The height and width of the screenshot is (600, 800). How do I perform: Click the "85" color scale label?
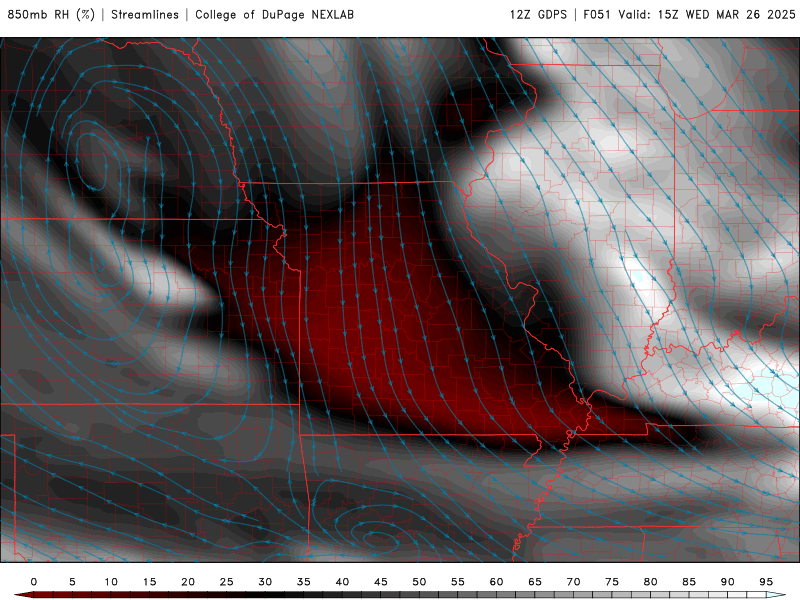click(689, 582)
